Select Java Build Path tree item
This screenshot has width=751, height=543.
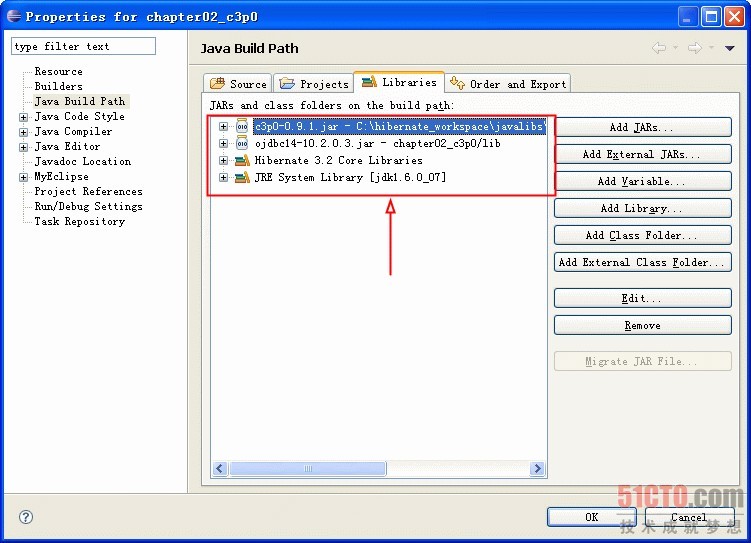click(x=80, y=101)
